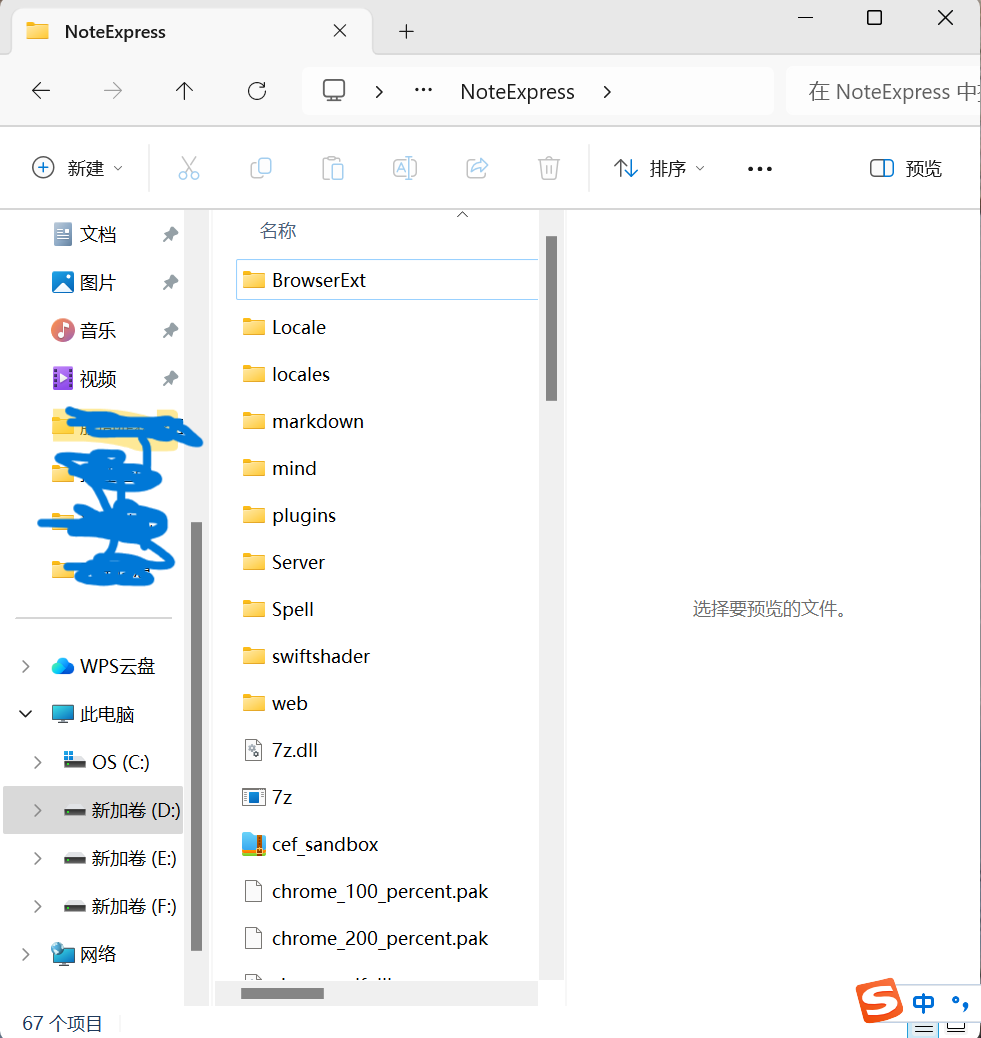The image size is (981, 1038).
Task: Unpin 视频 via its pin icon
Action: [170, 379]
